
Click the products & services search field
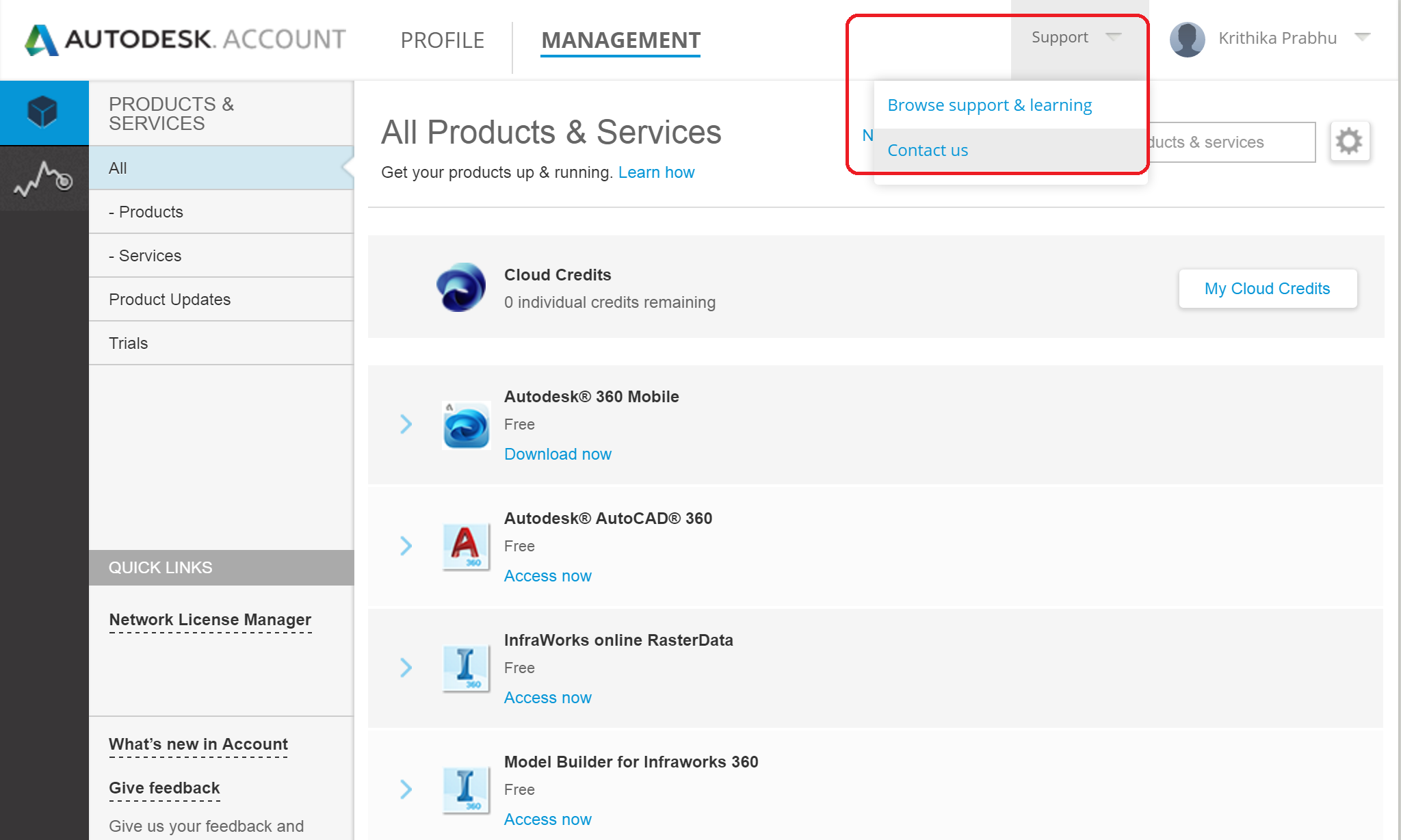coord(1231,142)
